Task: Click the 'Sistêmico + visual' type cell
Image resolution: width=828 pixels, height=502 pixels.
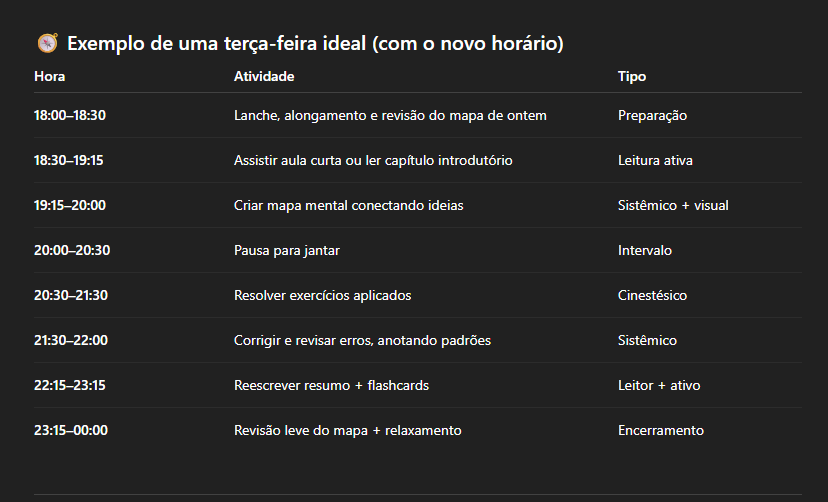Action: coord(673,206)
